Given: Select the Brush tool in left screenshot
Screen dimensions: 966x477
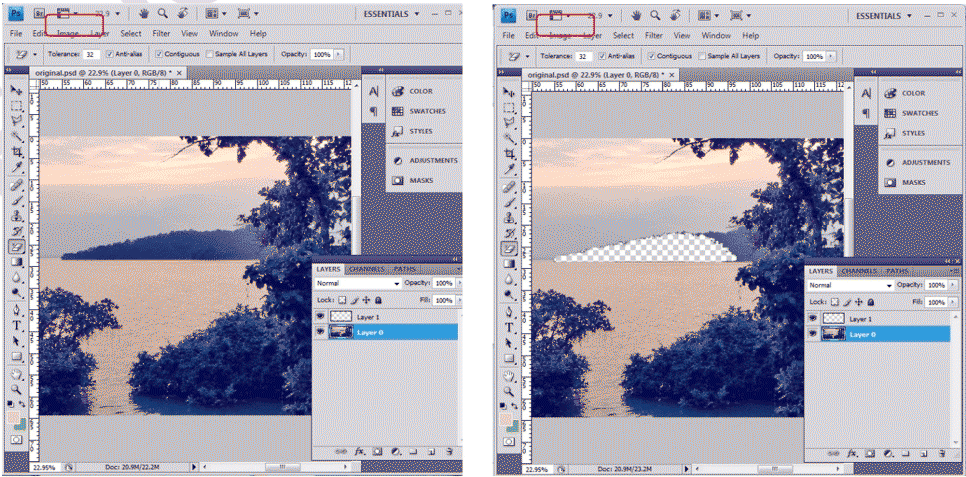Looking at the screenshot, I should 17,201.
